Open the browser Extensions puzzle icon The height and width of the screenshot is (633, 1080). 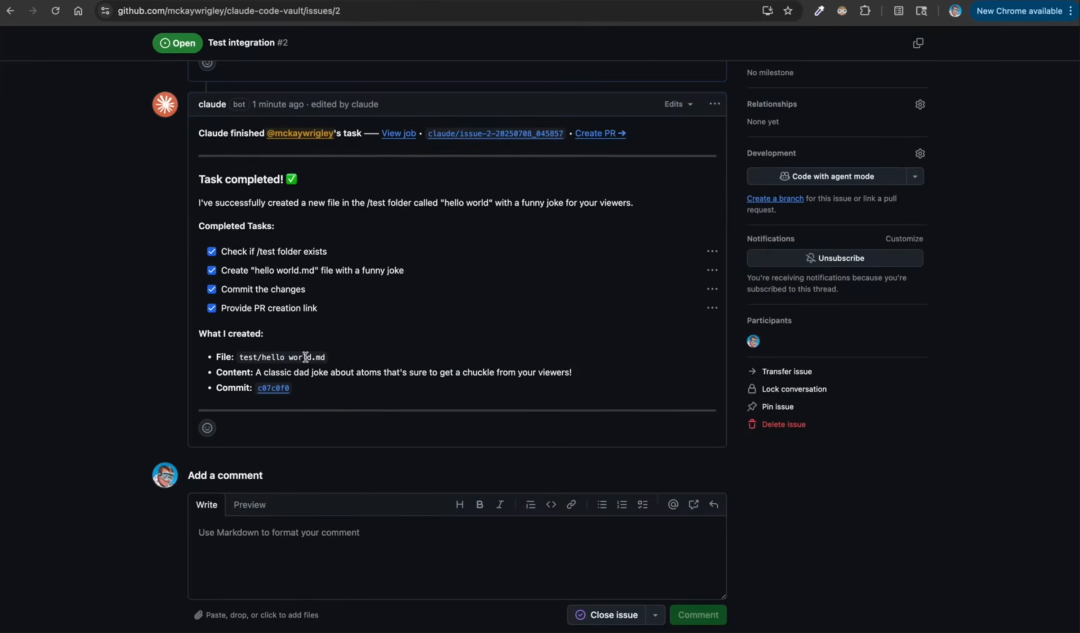[865, 11]
